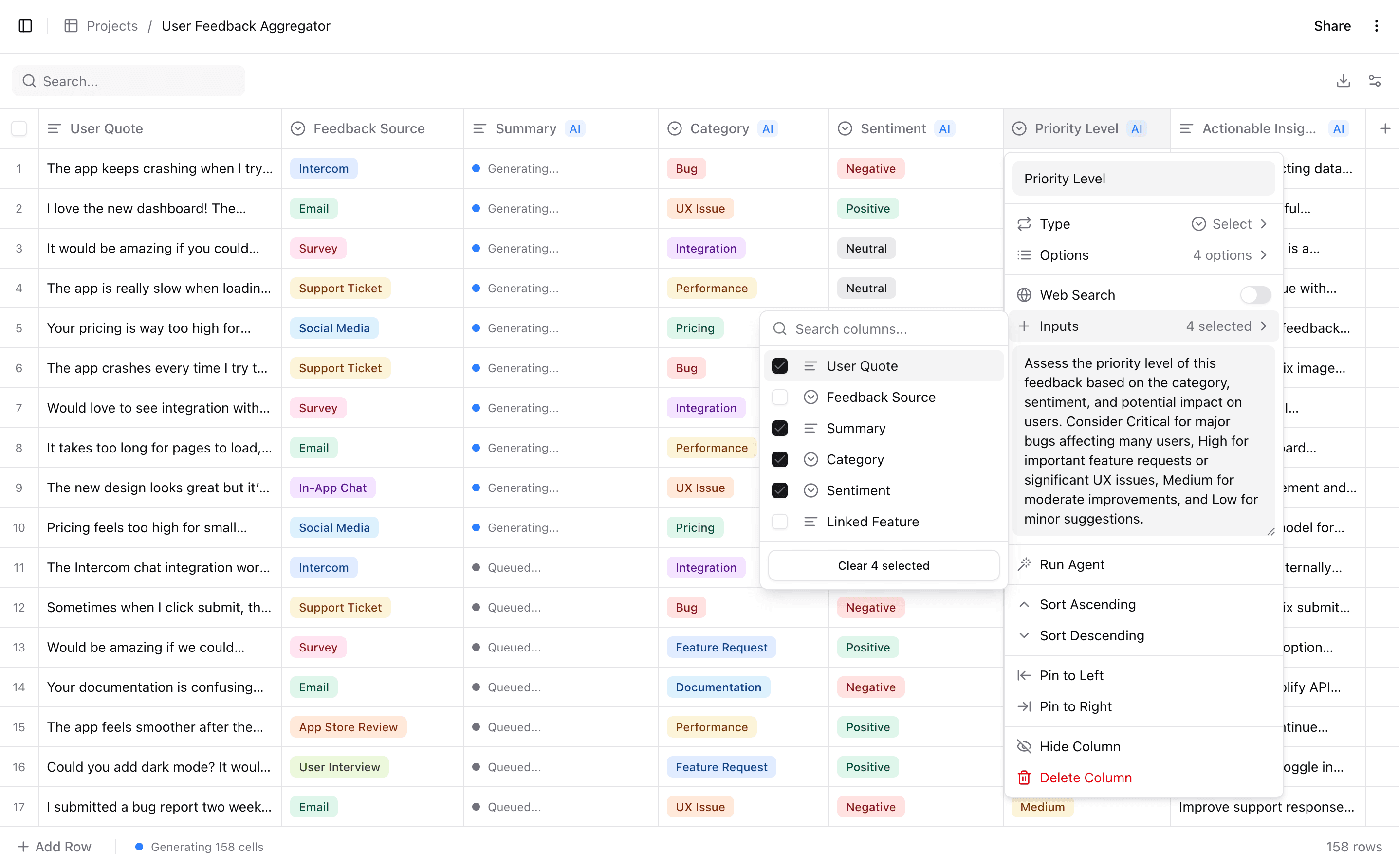1399x868 pixels.
Task: Click the Clear 4 selected button
Action: pyautogui.click(x=884, y=565)
